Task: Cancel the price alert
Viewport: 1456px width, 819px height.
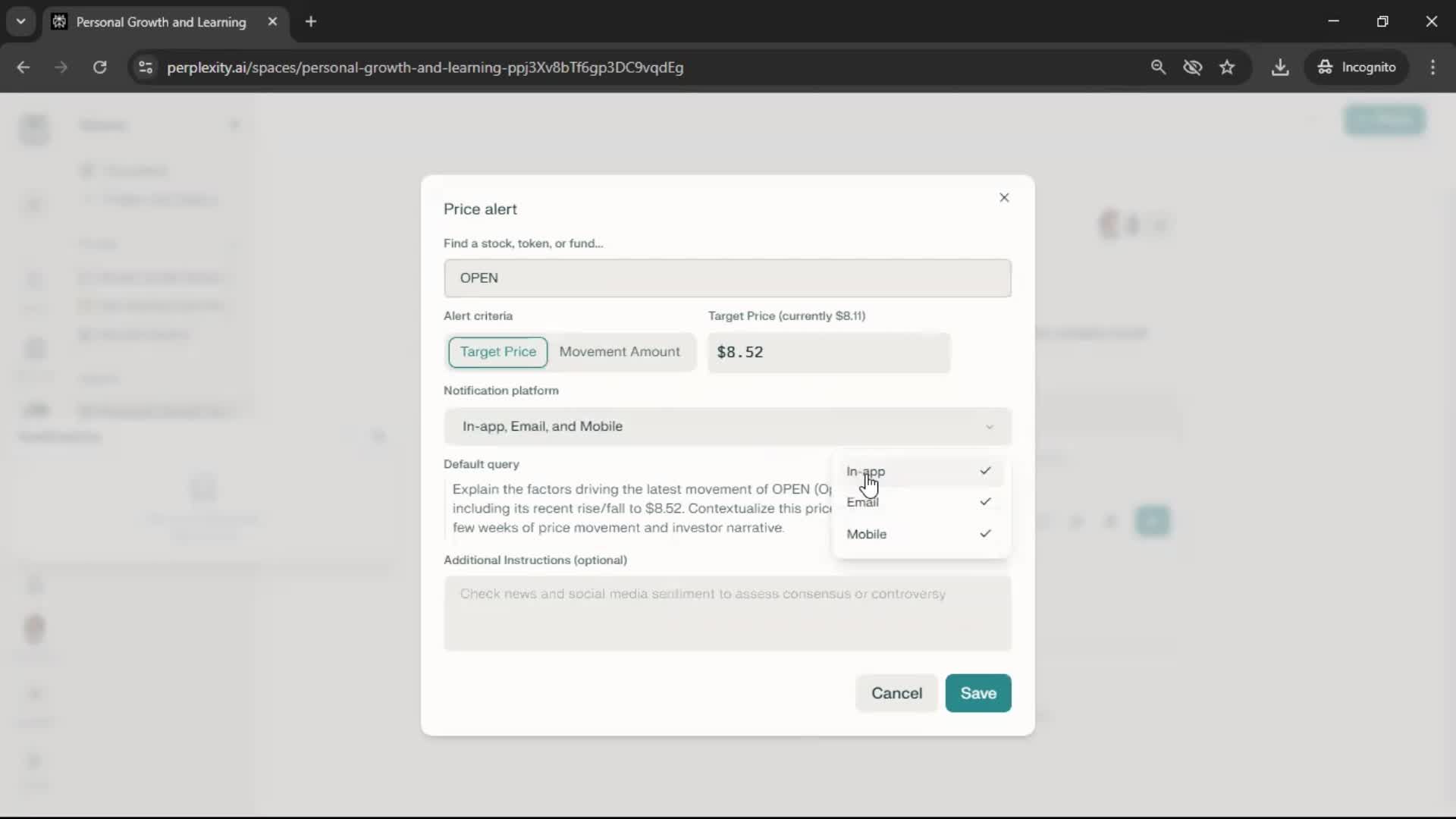Action: 896,694
